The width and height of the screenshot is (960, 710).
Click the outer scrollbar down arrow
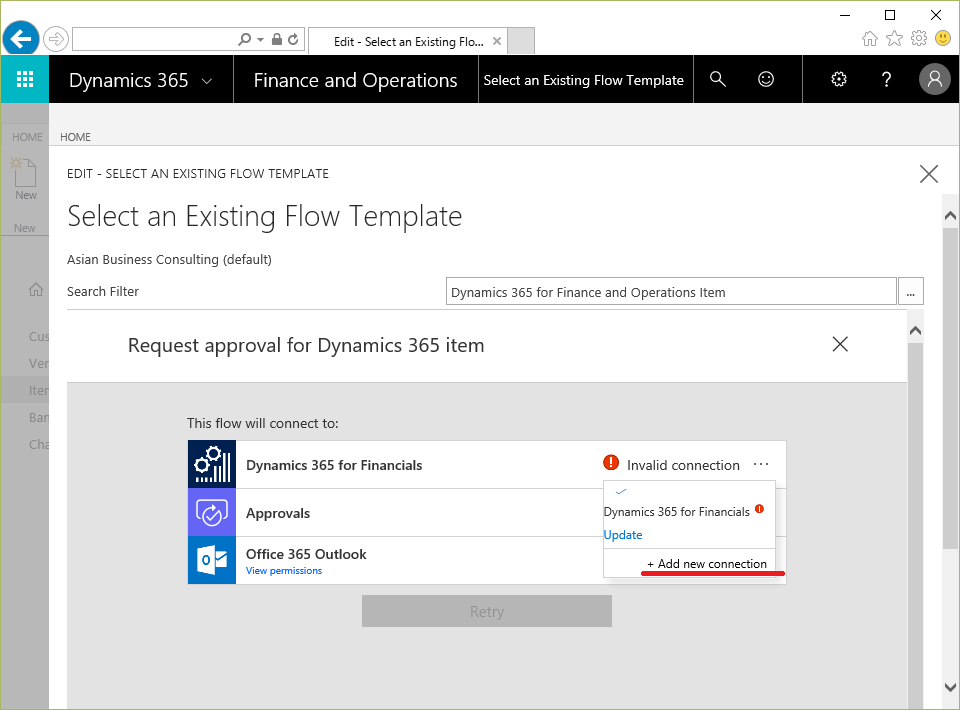point(950,687)
